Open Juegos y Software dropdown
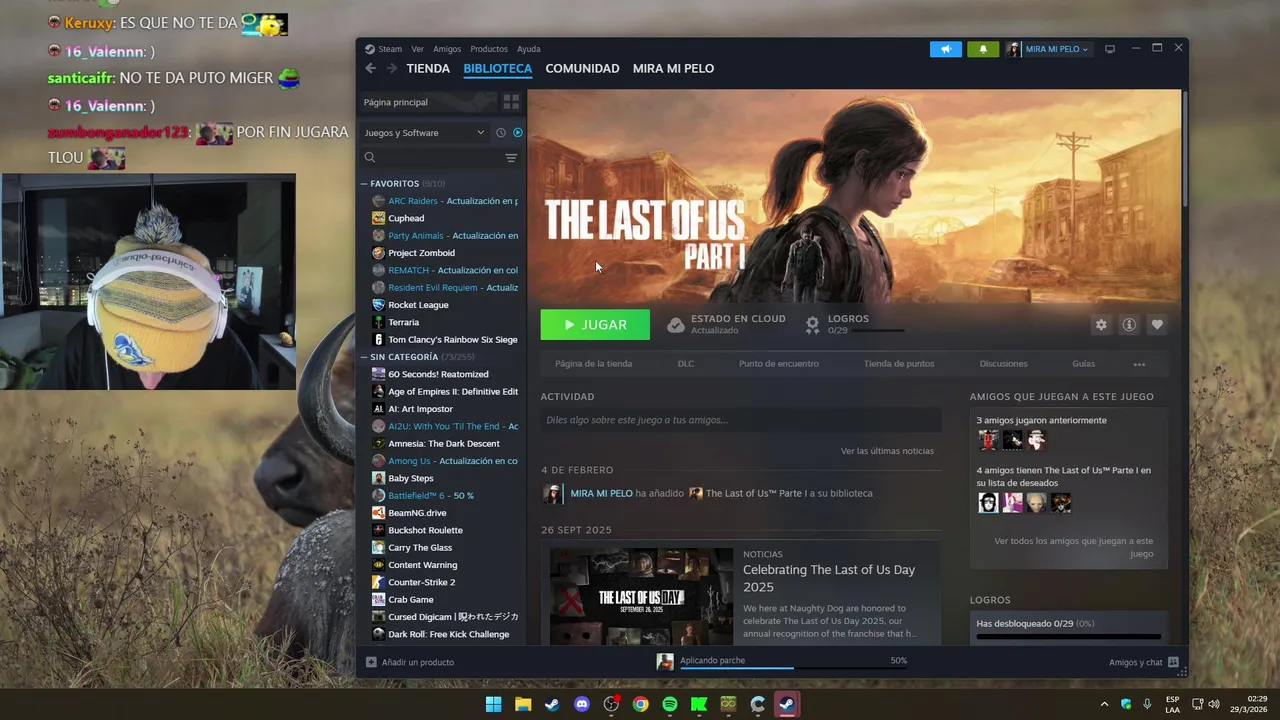Screen dimensions: 1280x720 (424, 132)
